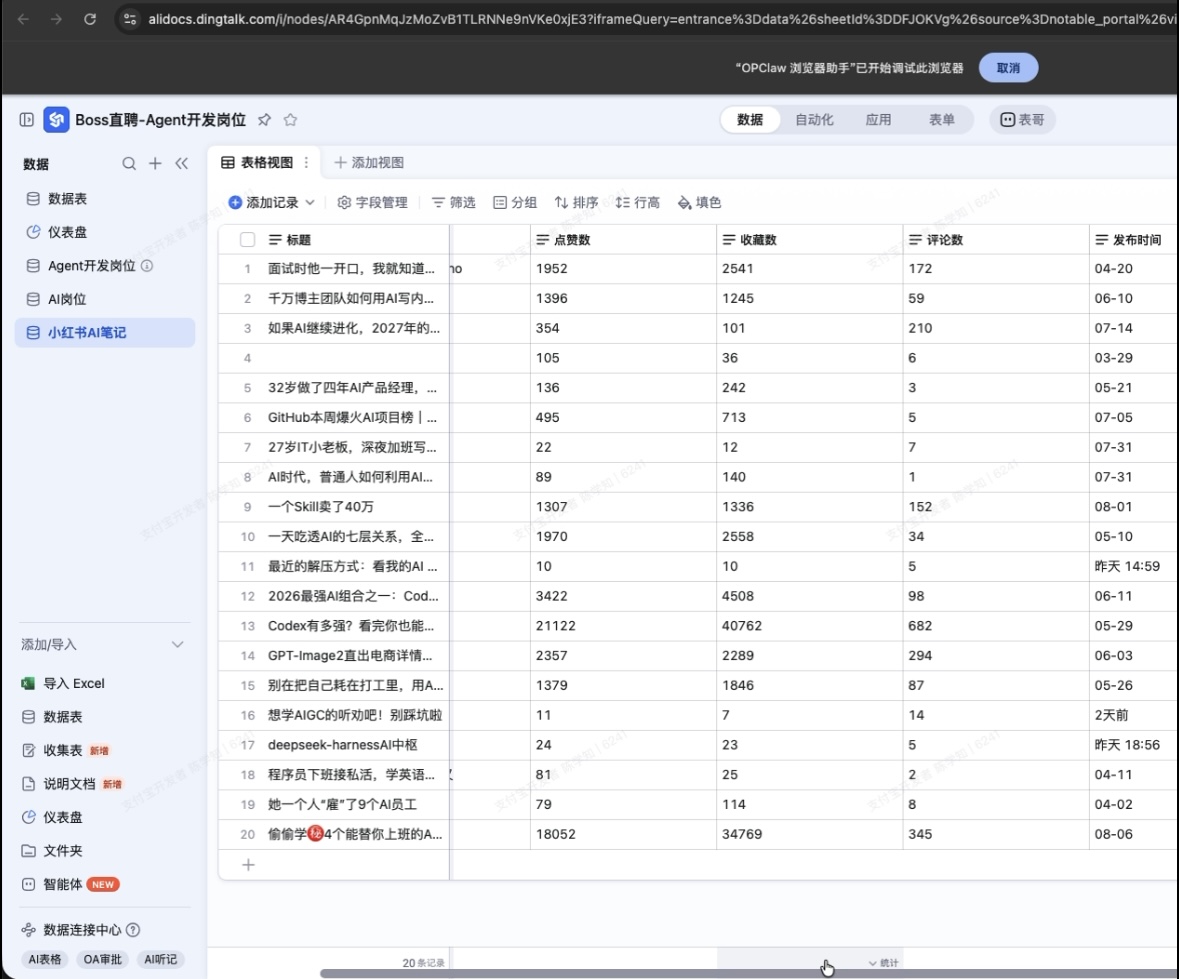Open the 排序 sort tool
Screen dimensions: 1179x979
(576, 202)
